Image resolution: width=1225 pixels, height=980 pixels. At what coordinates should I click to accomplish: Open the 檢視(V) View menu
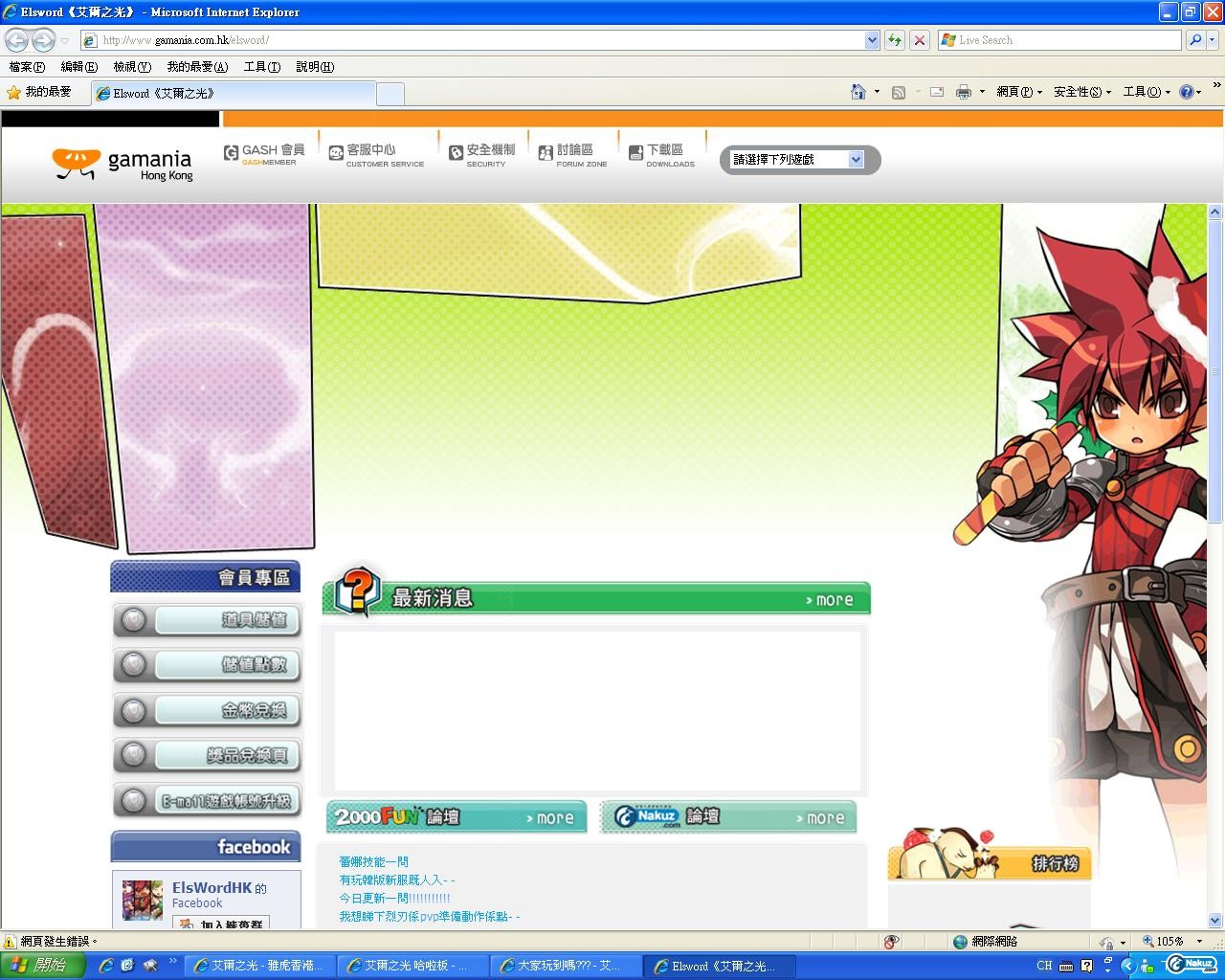[132, 67]
